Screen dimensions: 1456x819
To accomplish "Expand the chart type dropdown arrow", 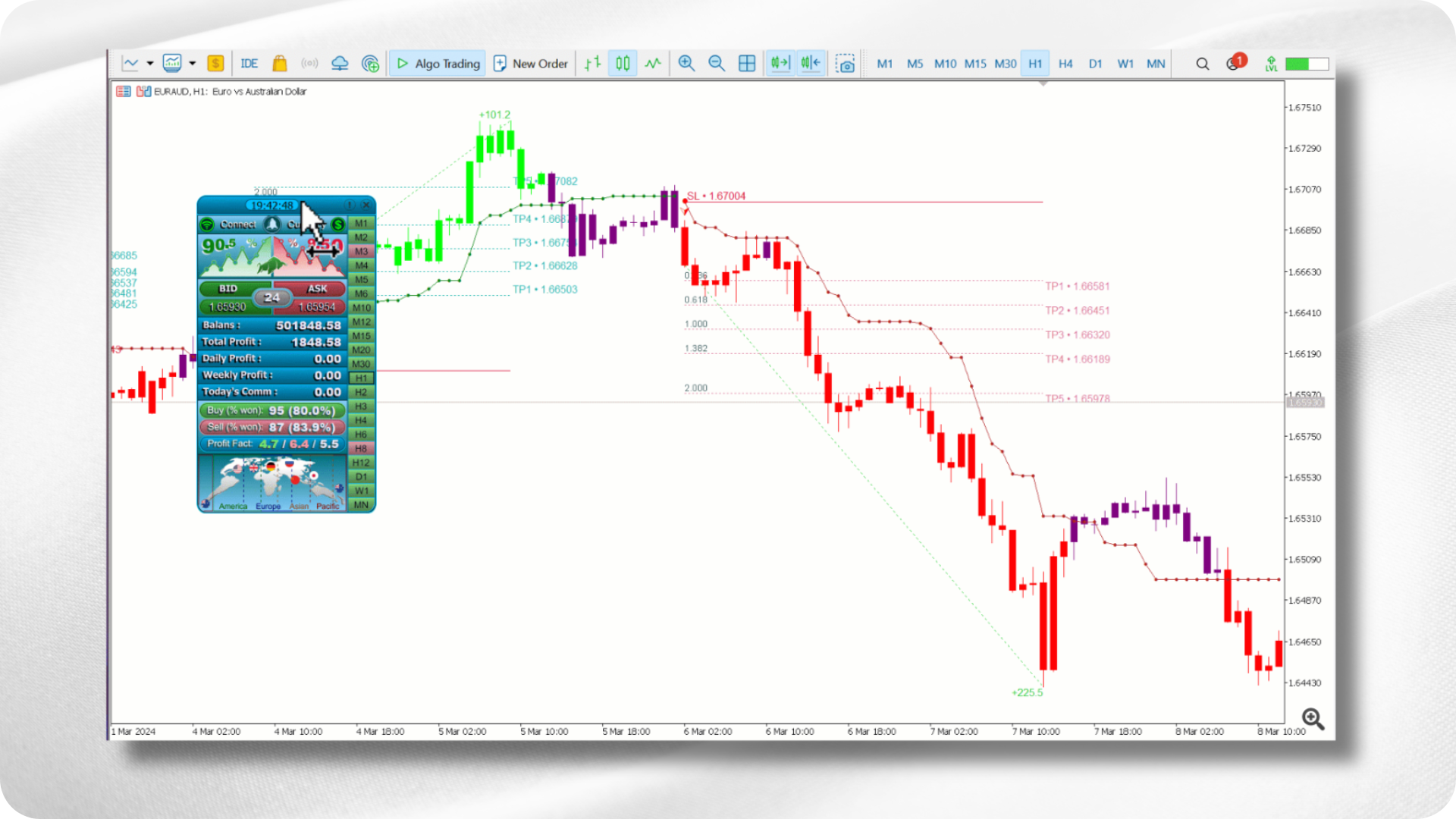I will click(150, 64).
